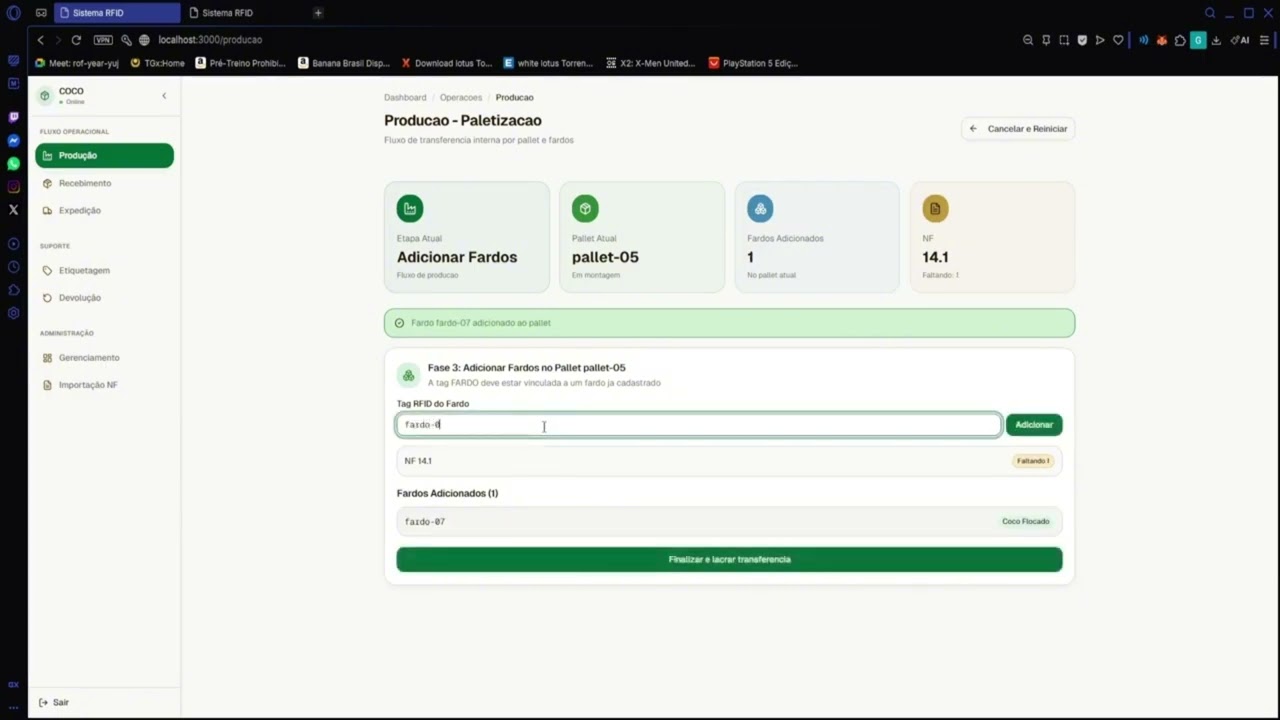Click the zoom out magnifier icon

point(1028,40)
